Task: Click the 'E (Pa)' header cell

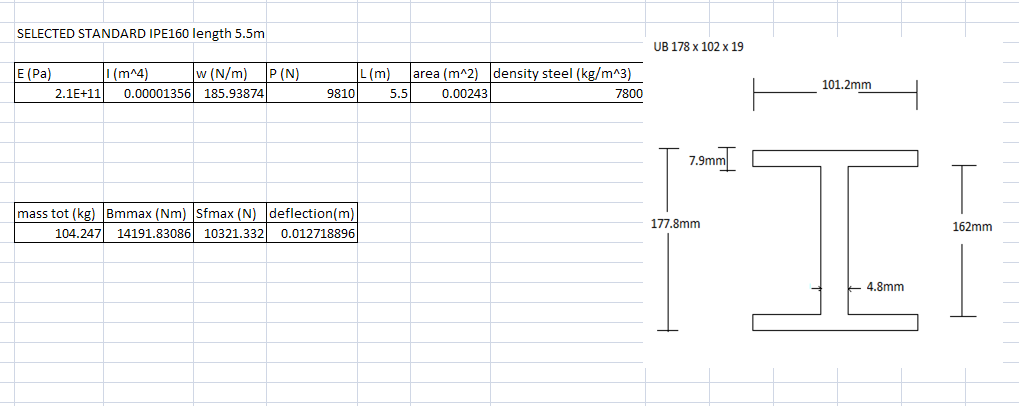Action: pyautogui.click(x=59, y=73)
